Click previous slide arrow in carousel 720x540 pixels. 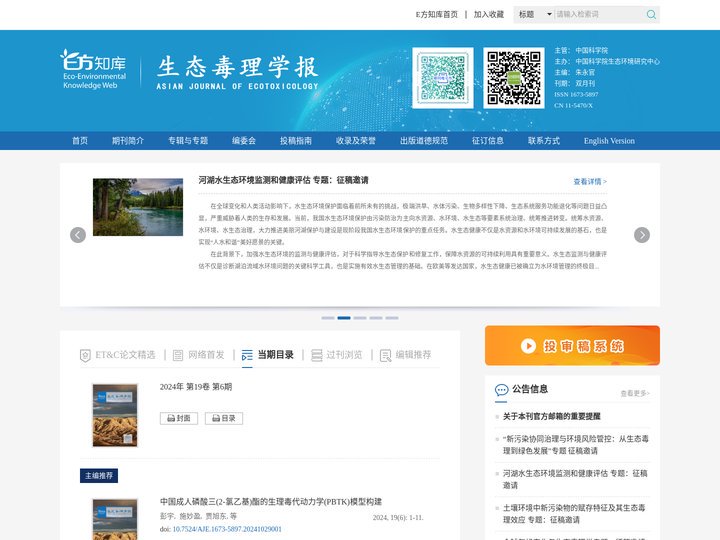point(78,235)
